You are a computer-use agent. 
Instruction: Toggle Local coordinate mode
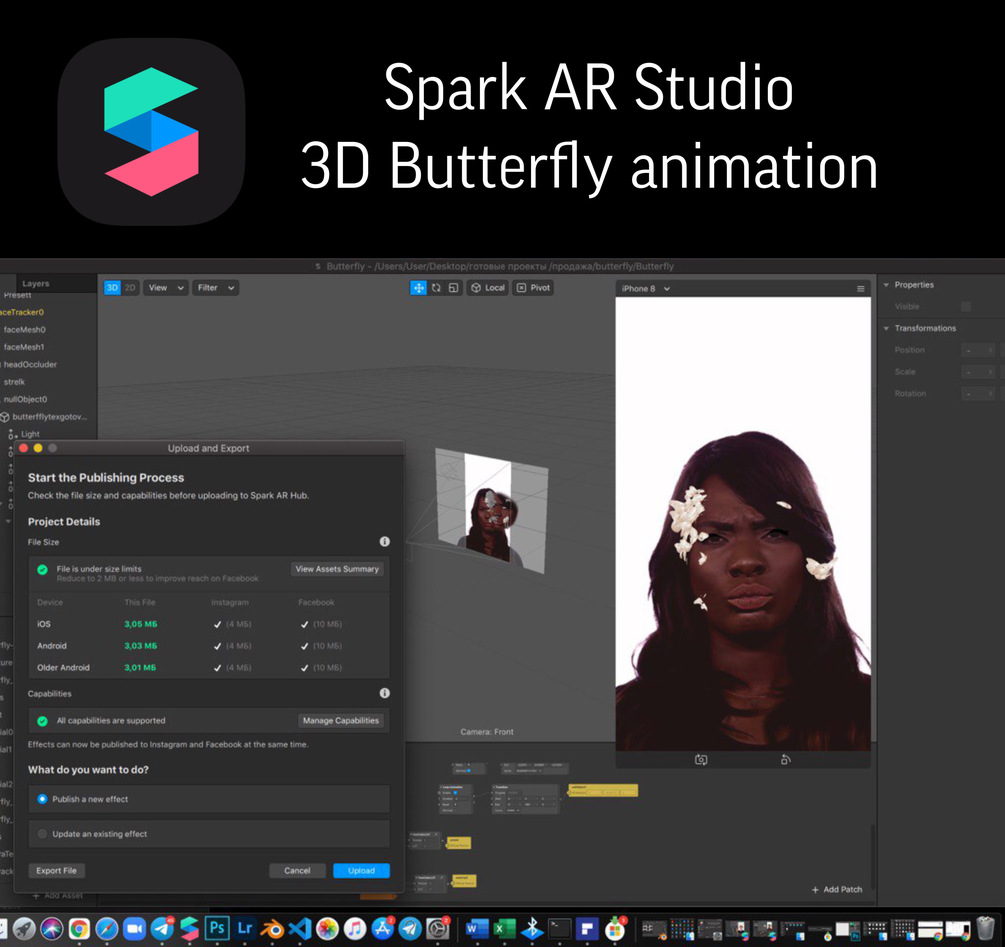[x=488, y=288]
